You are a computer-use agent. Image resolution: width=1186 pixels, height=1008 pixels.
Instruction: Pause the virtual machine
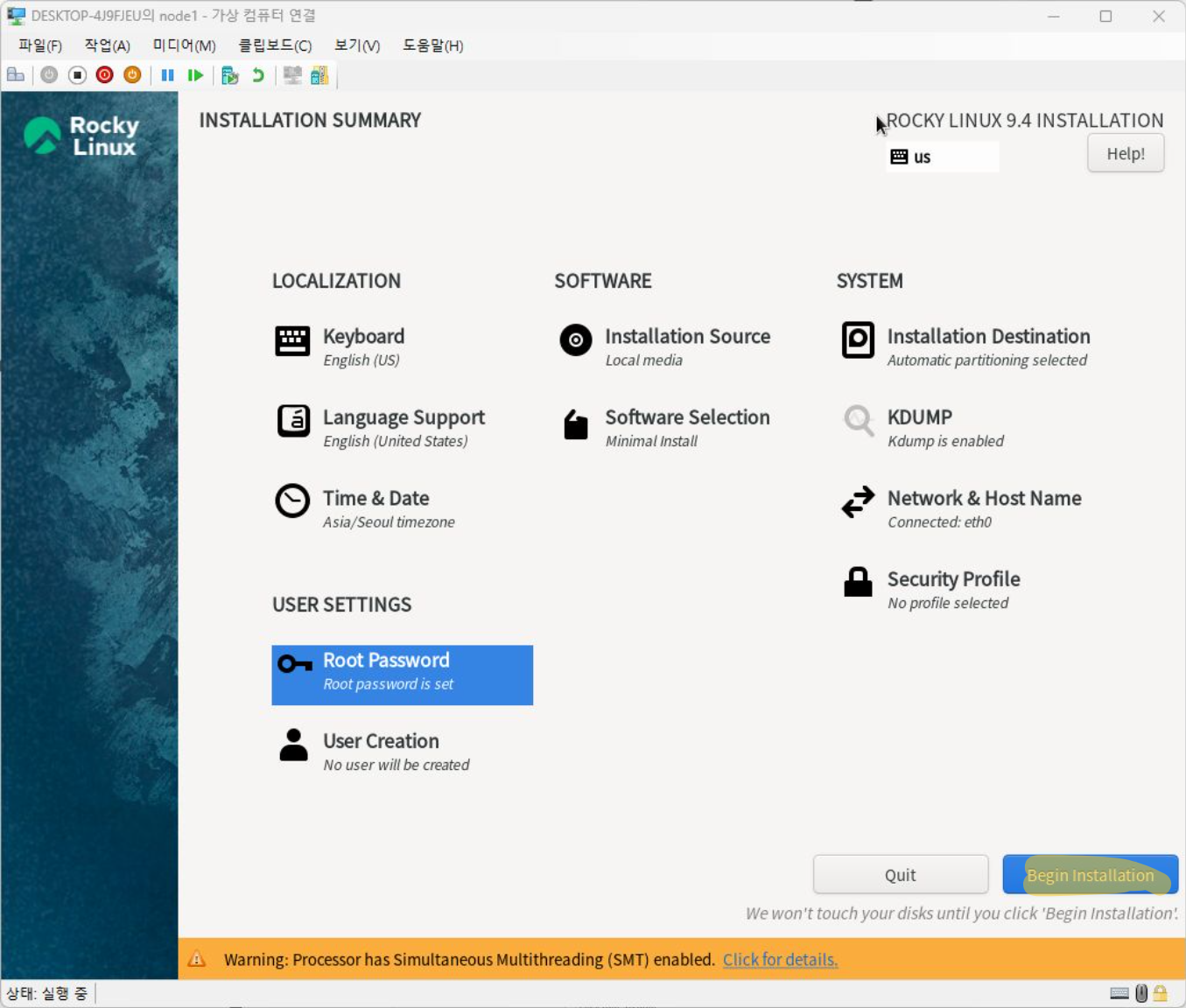tap(168, 75)
